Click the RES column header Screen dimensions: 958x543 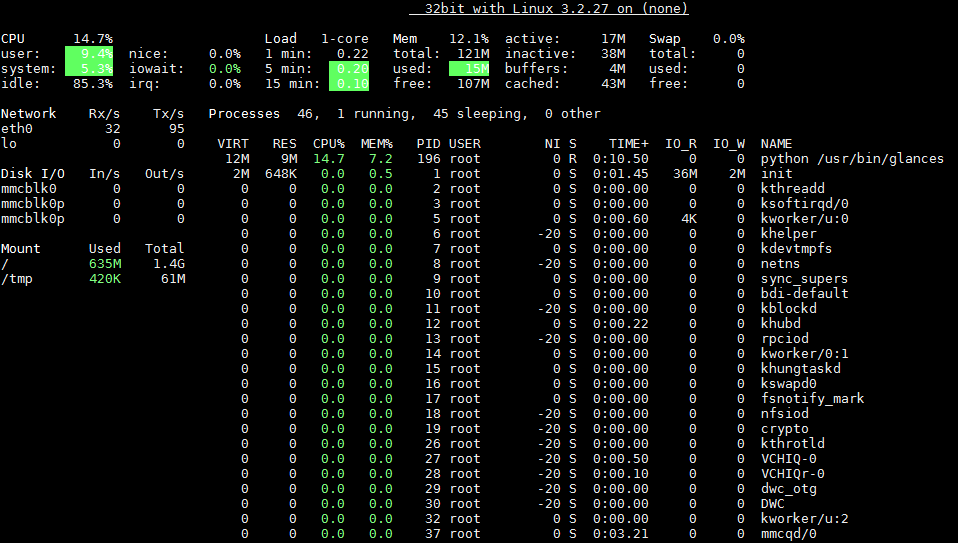285,144
